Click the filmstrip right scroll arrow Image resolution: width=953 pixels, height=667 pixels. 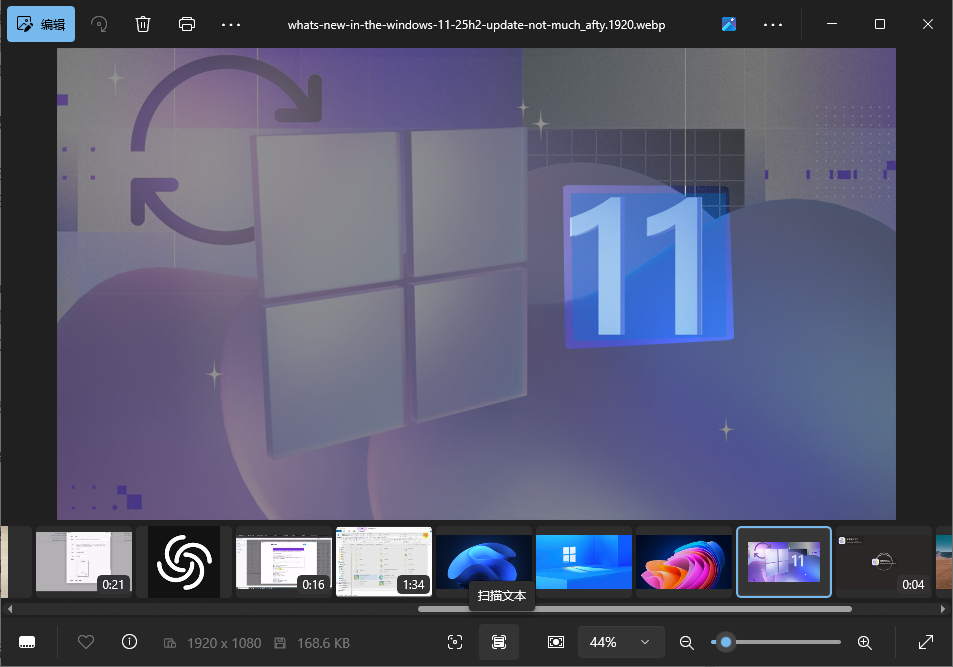click(x=944, y=608)
